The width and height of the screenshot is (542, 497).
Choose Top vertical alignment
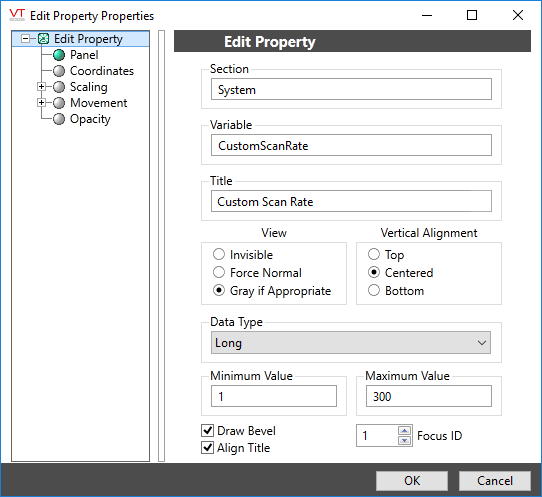[374, 254]
